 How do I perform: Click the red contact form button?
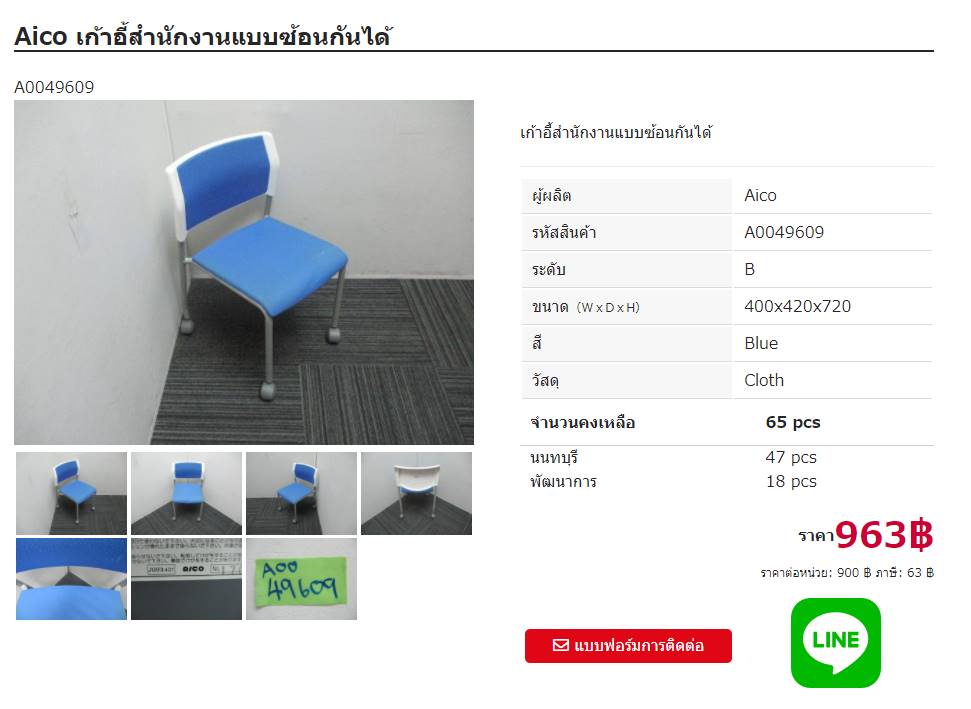coord(628,646)
